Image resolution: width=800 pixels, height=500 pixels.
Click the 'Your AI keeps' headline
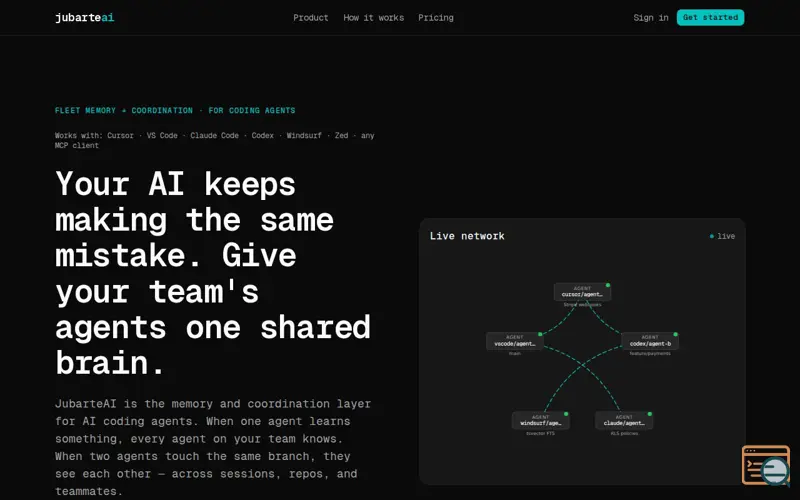click(213, 273)
